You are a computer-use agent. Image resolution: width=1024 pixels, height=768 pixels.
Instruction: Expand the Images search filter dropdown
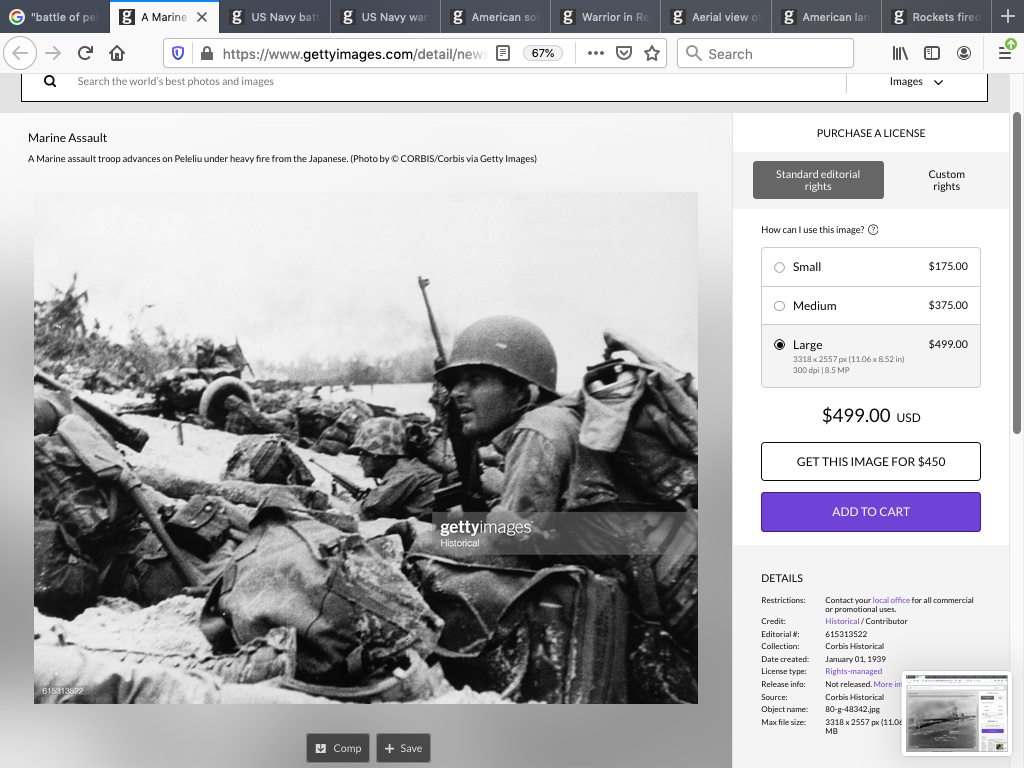point(916,82)
